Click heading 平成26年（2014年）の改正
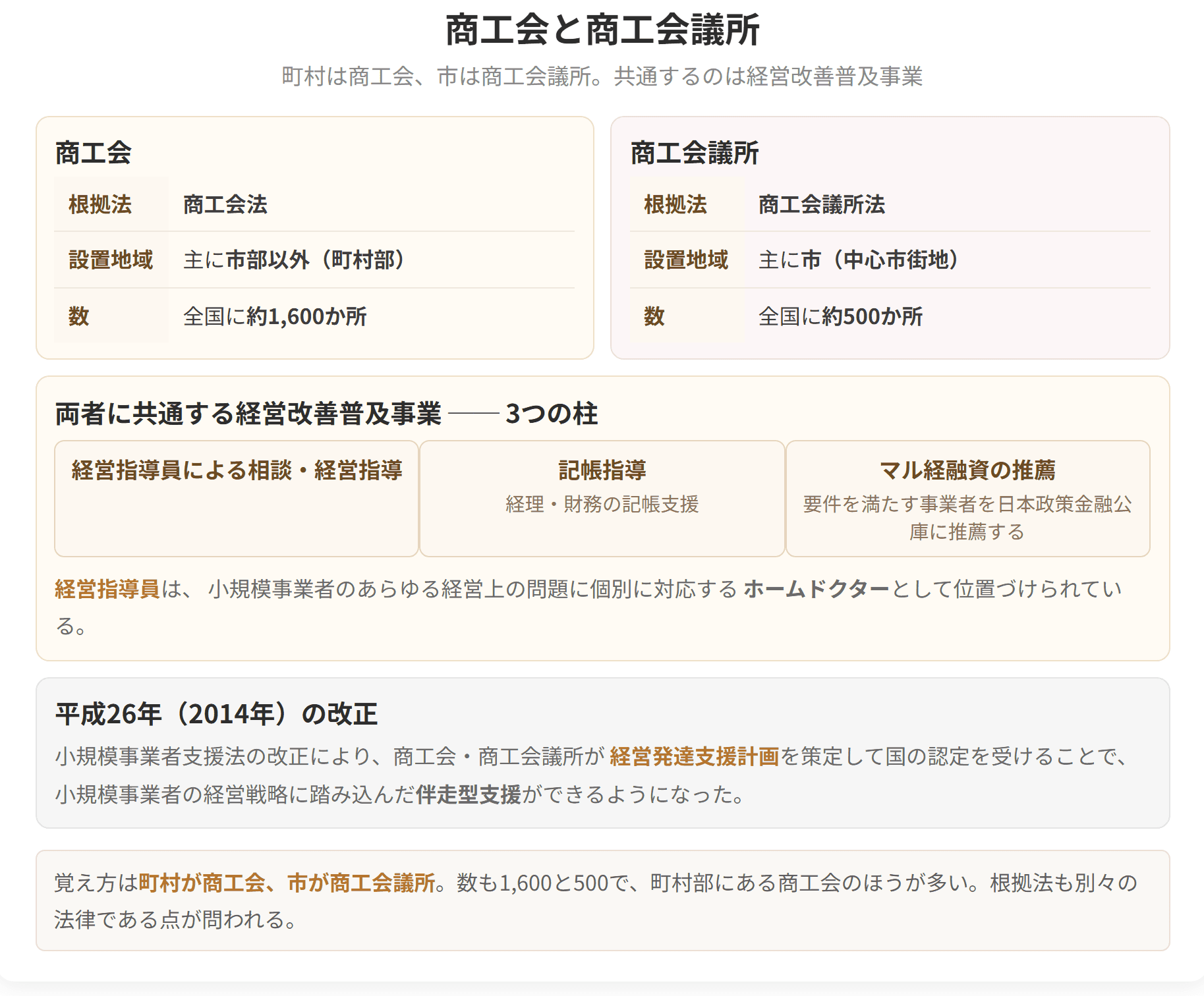 pyautogui.click(x=217, y=714)
